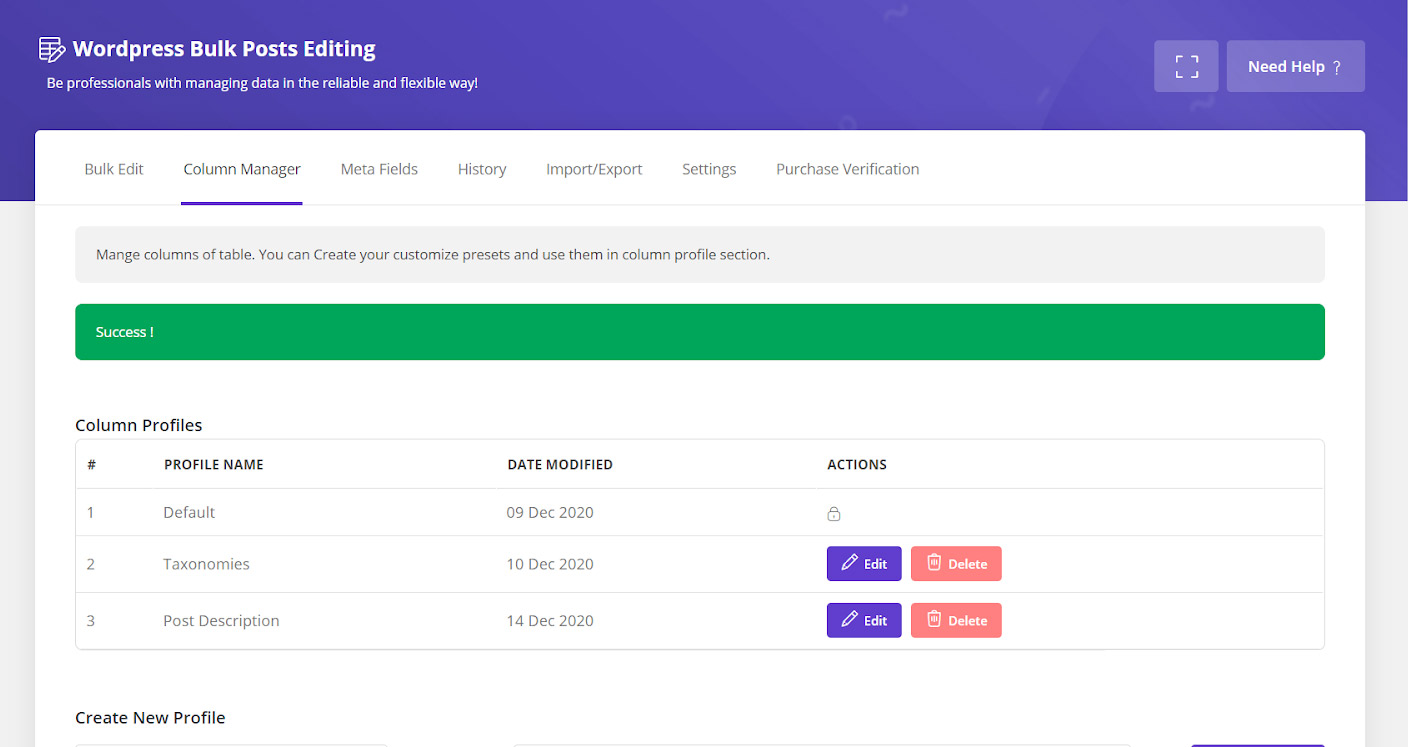The image size is (1408, 747).
Task: Click the PROFILE NAME column header
Action: click(x=214, y=465)
